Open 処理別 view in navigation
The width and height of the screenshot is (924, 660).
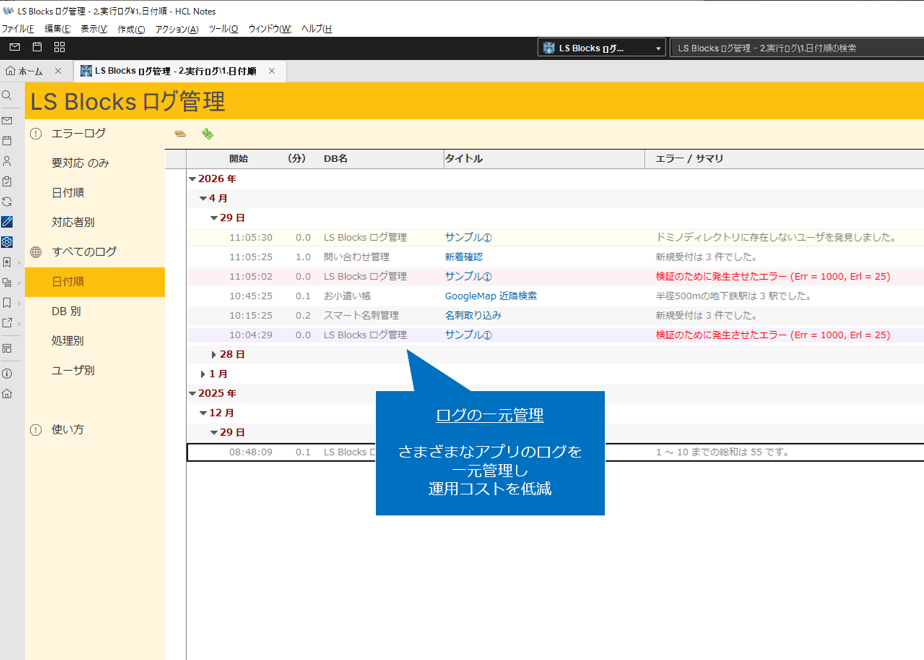click(x=67, y=341)
